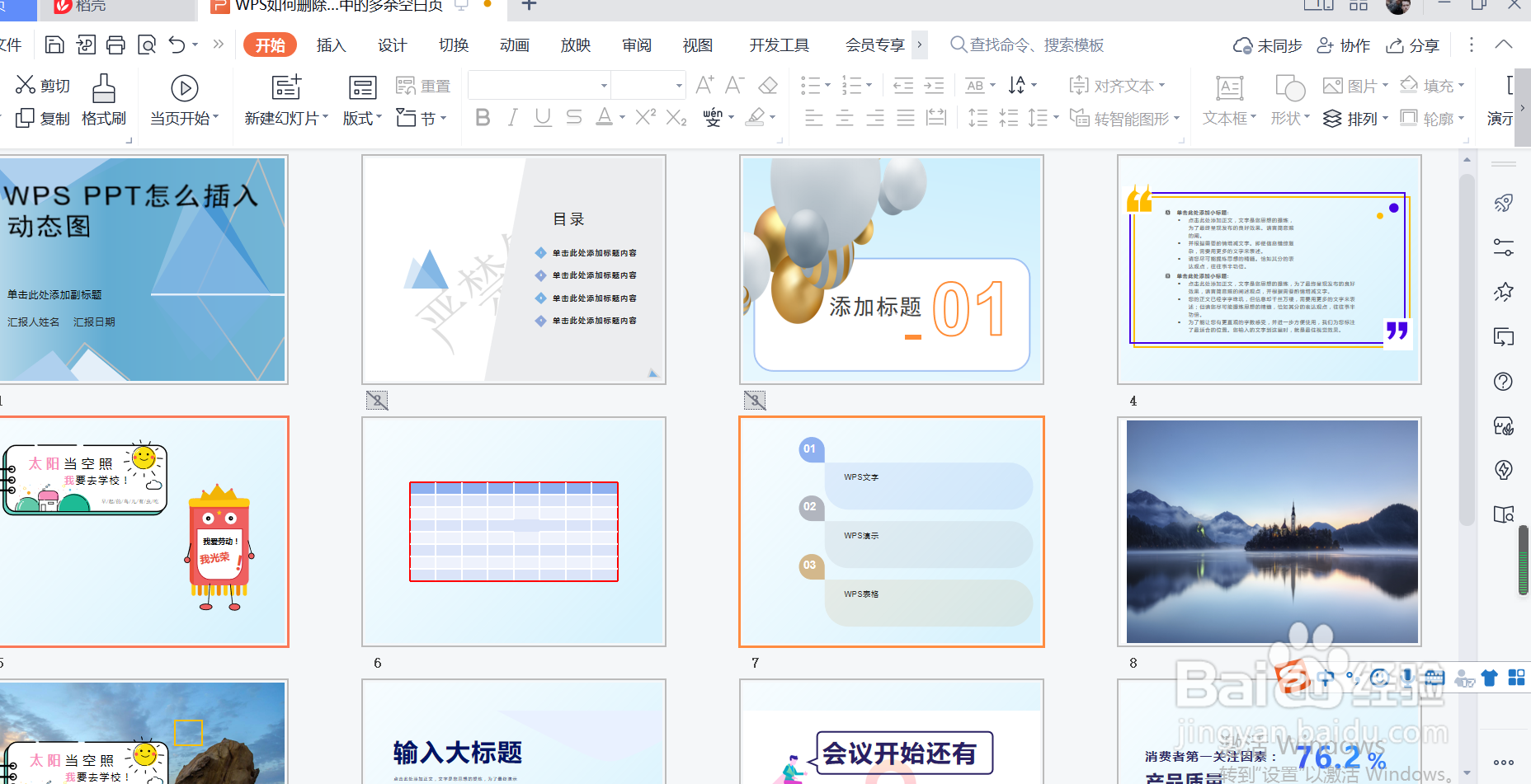Open the Transitions (切换) ribbon tab
Image resolution: width=1531 pixels, height=784 pixels.
[453, 45]
